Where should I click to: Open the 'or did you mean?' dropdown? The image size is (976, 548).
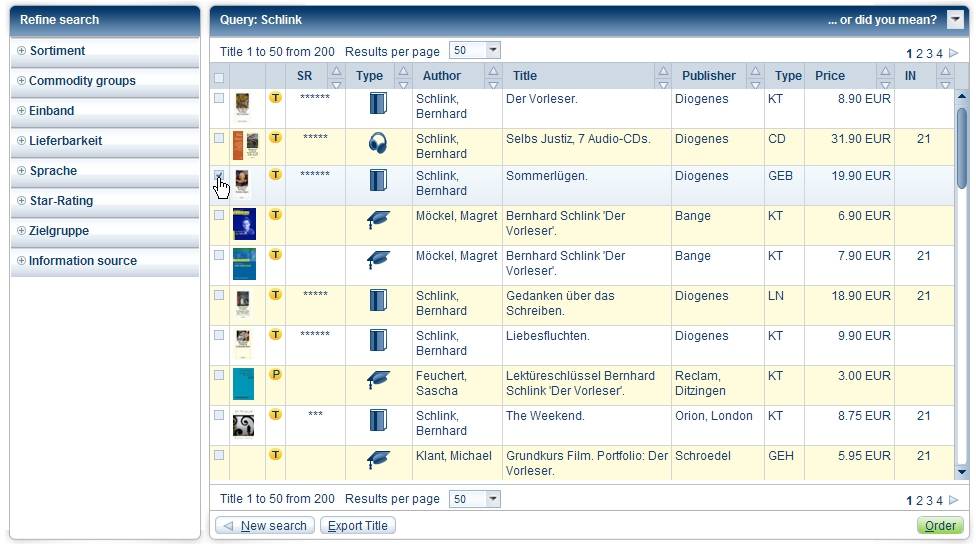955,20
